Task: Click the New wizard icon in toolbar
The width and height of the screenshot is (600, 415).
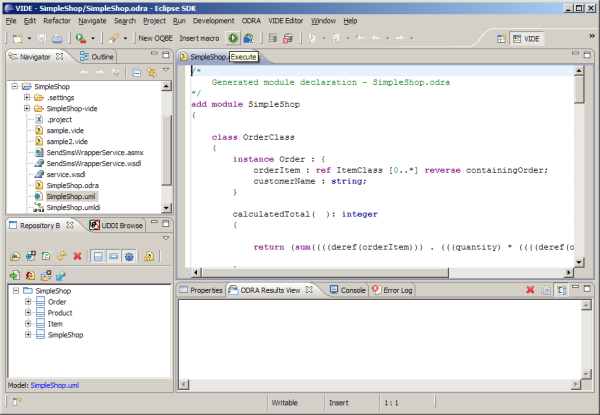Action: click(x=17, y=38)
